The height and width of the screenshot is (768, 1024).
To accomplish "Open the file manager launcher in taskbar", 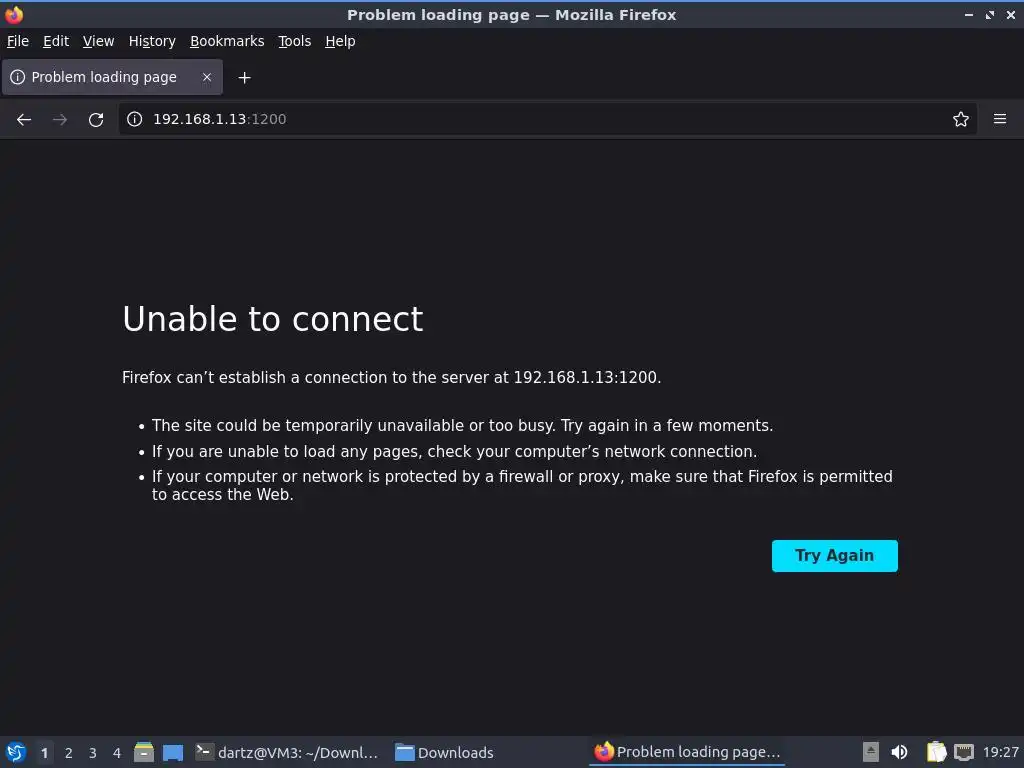I will 144,752.
